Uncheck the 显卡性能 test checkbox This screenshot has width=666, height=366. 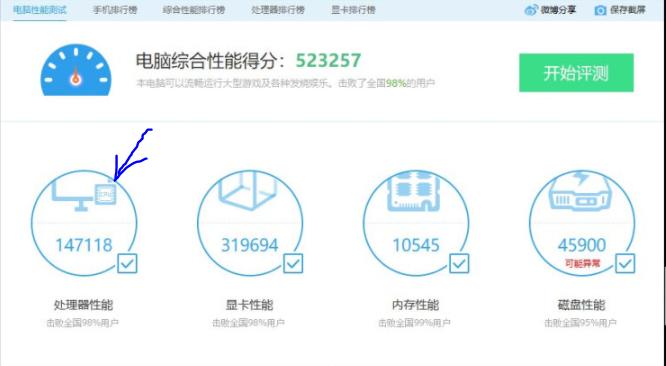[293, 264]
